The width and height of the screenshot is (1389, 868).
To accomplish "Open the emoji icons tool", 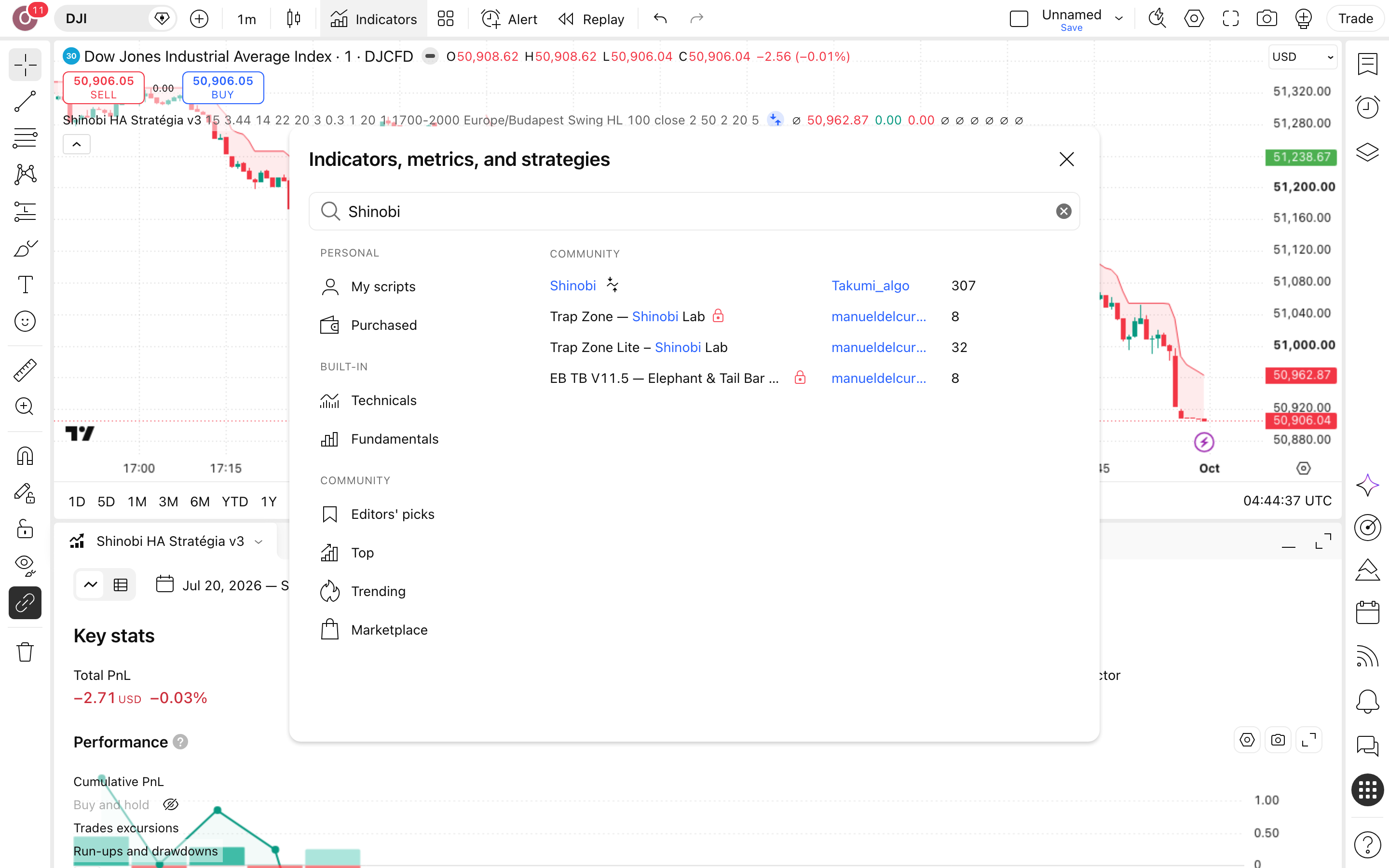I will click(25, 322).
